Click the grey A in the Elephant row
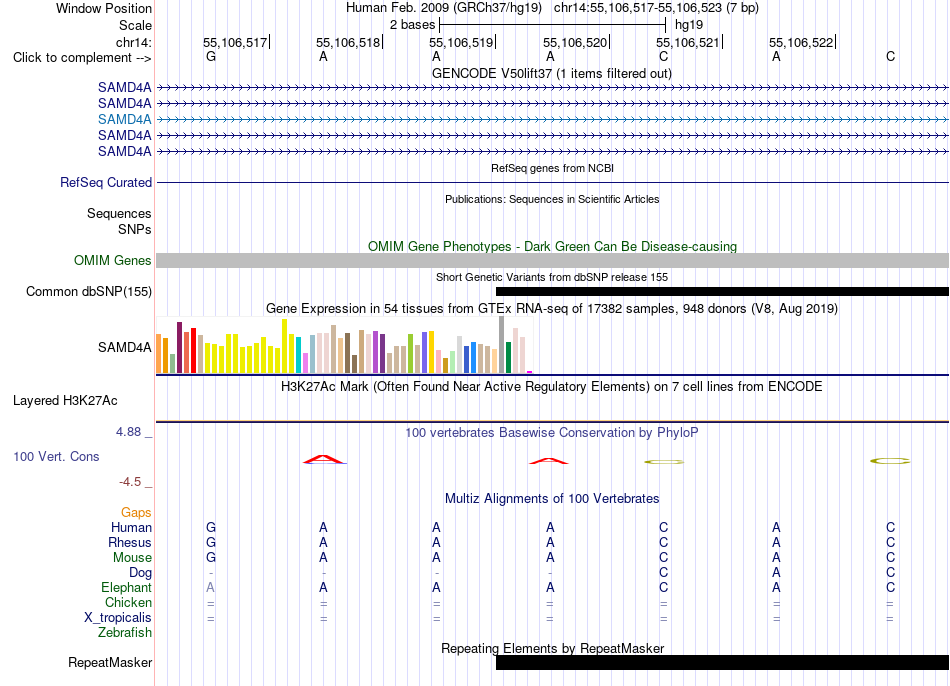This screenshot has height=686, width=950. pyautogui.click(x=210, y=587)
